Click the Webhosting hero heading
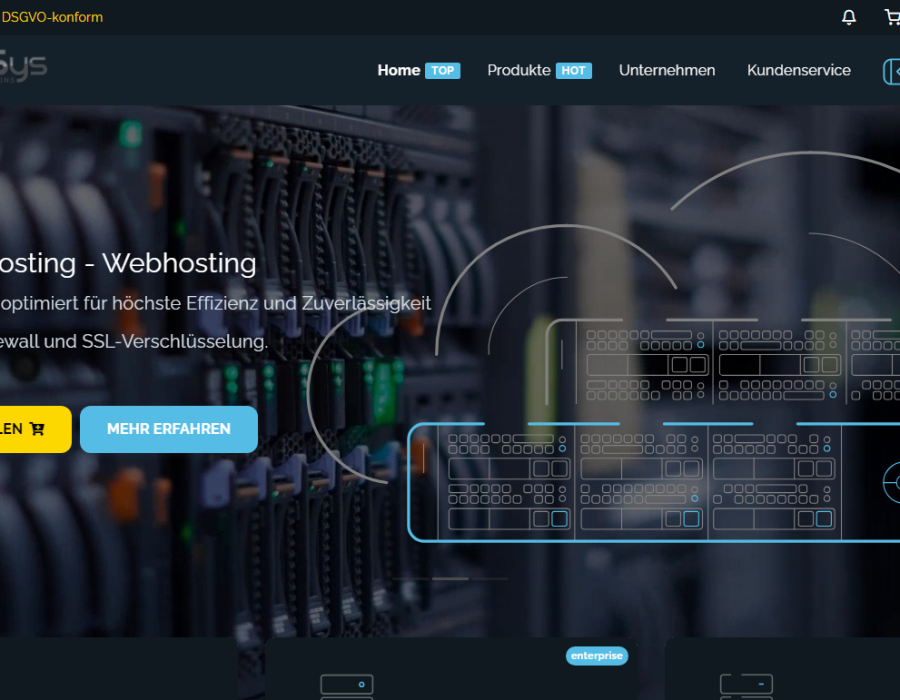The width and height of the screenshot is (900, 700). pyautogui.click(x=128, y=263)
